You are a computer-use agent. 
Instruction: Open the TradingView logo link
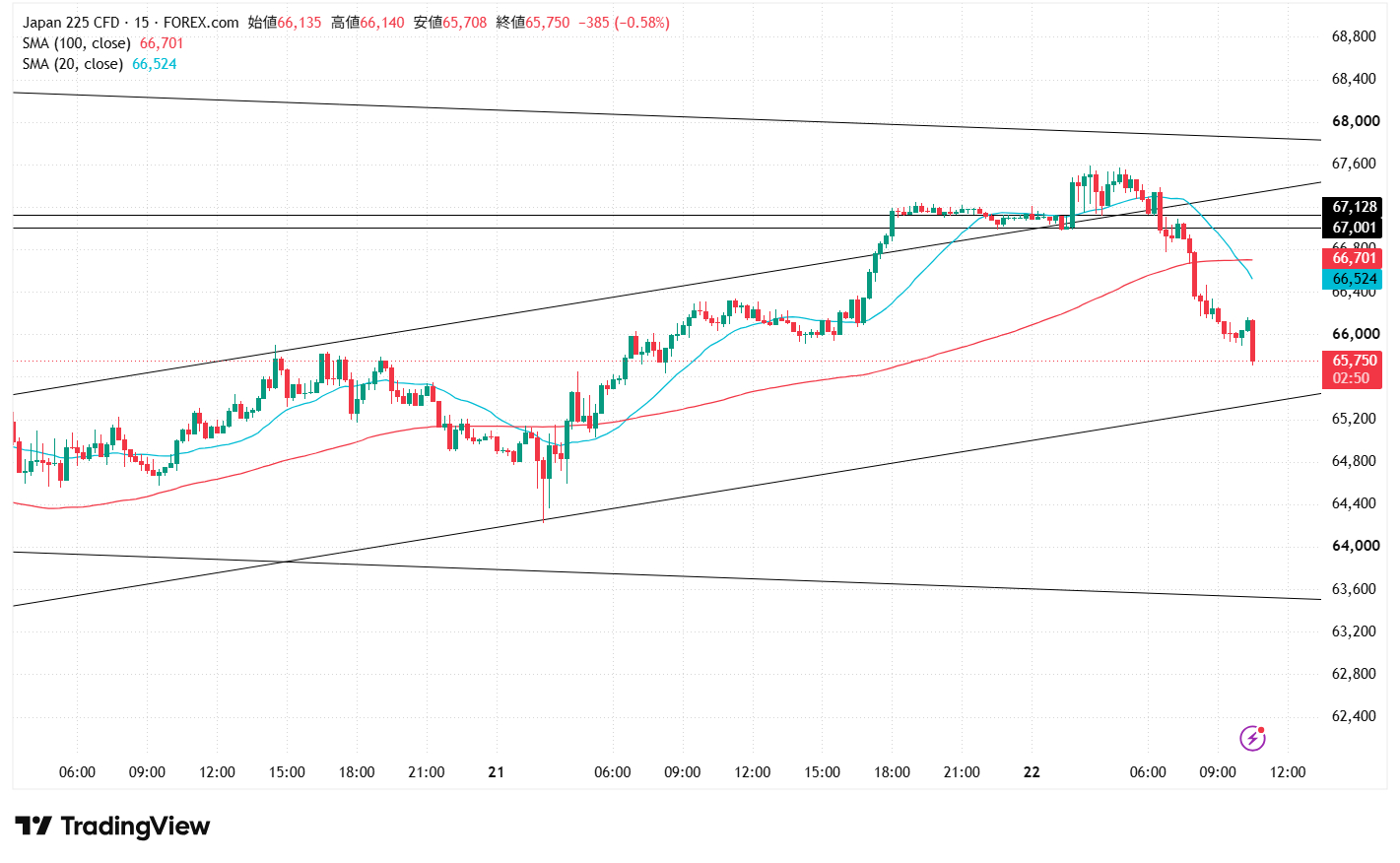(112, 826)
